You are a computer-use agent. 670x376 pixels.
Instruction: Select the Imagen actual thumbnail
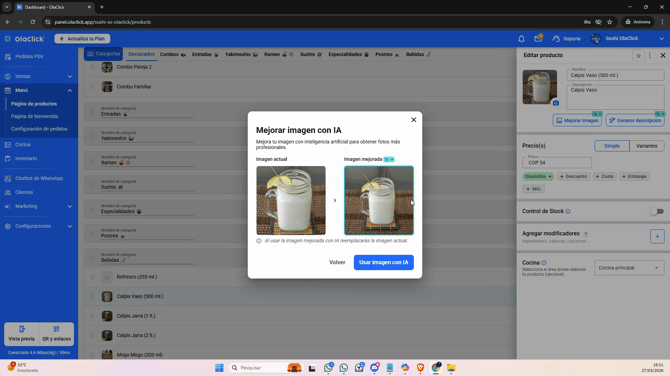(291, 200)
